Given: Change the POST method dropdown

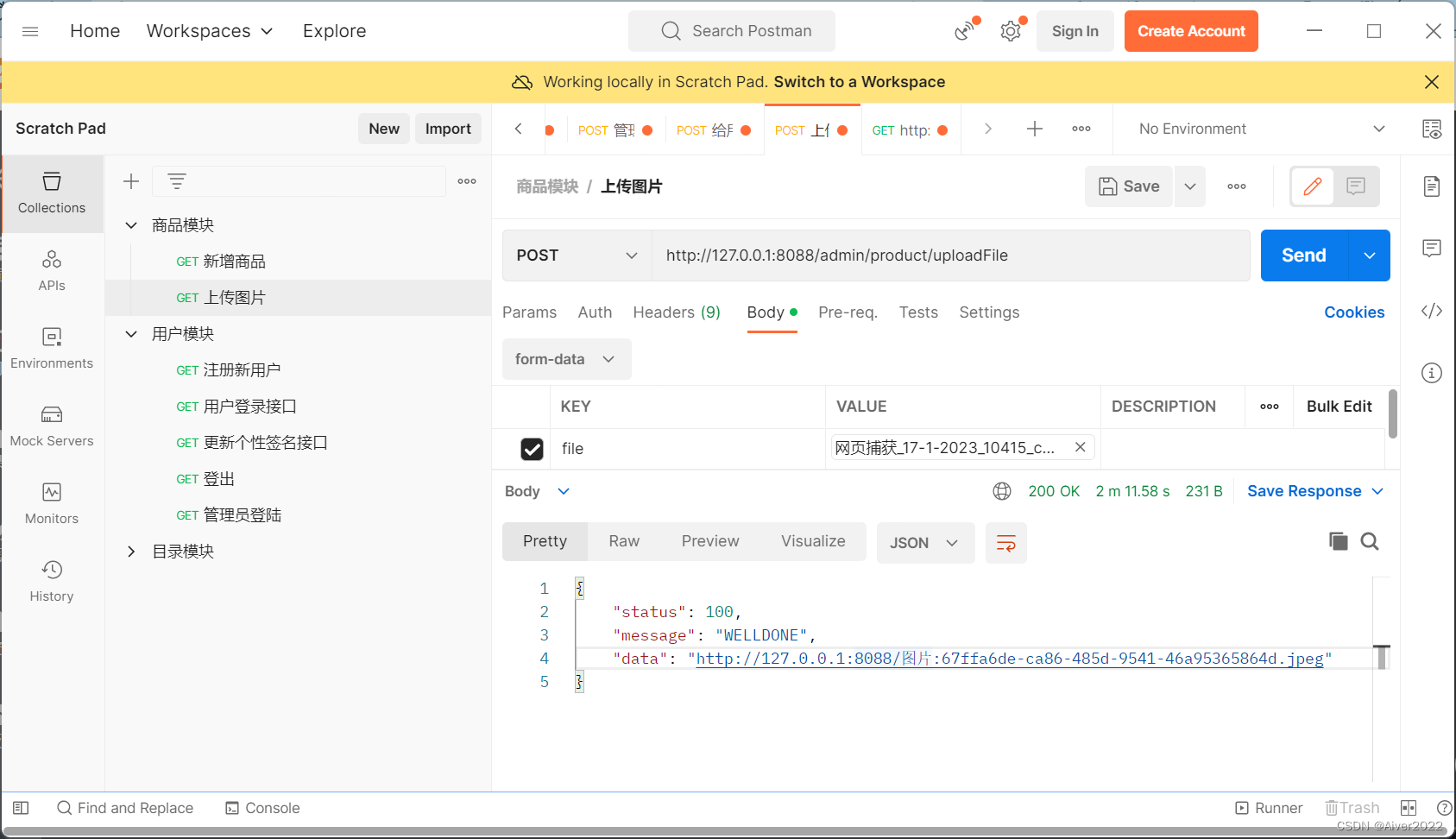Looking at the screenshot, I should pos(577,255).
